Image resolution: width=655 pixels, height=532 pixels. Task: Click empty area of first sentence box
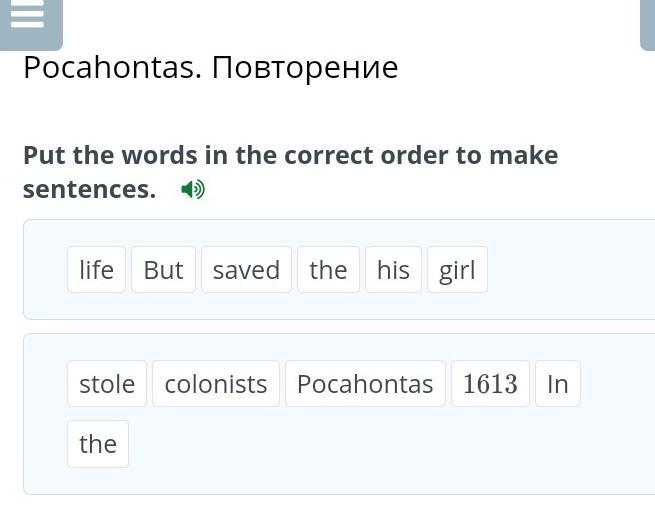(x=568, y=269)
